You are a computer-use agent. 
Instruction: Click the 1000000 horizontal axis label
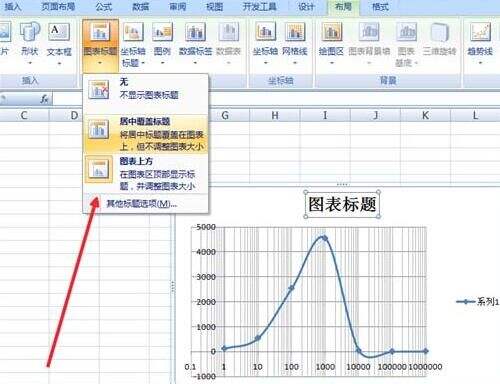(425, 367)
